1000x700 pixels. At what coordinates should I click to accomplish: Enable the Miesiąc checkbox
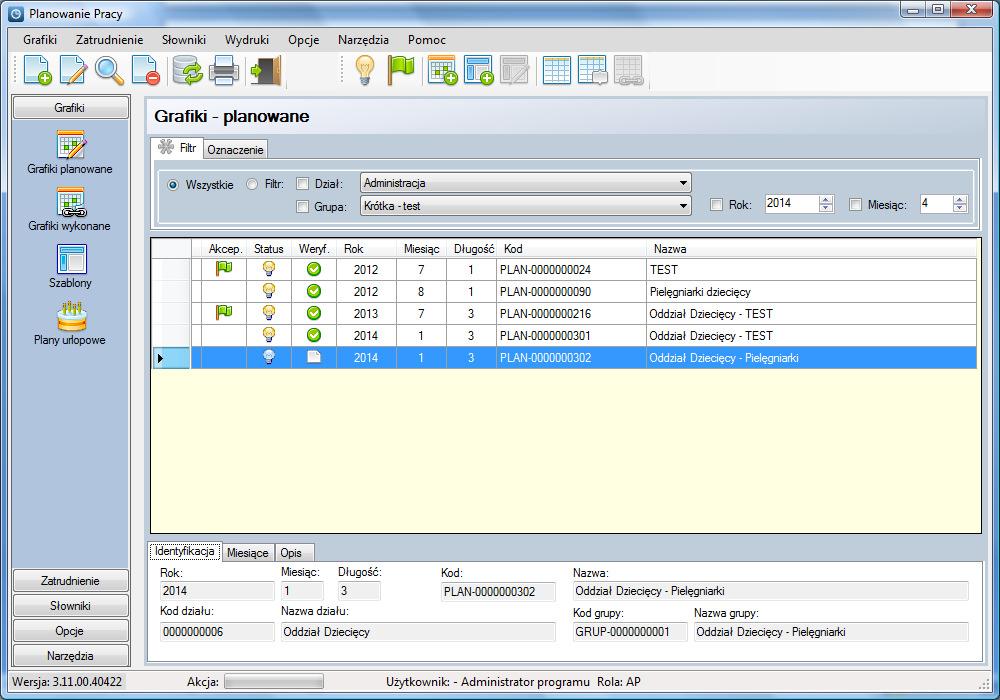click(856, 205)
